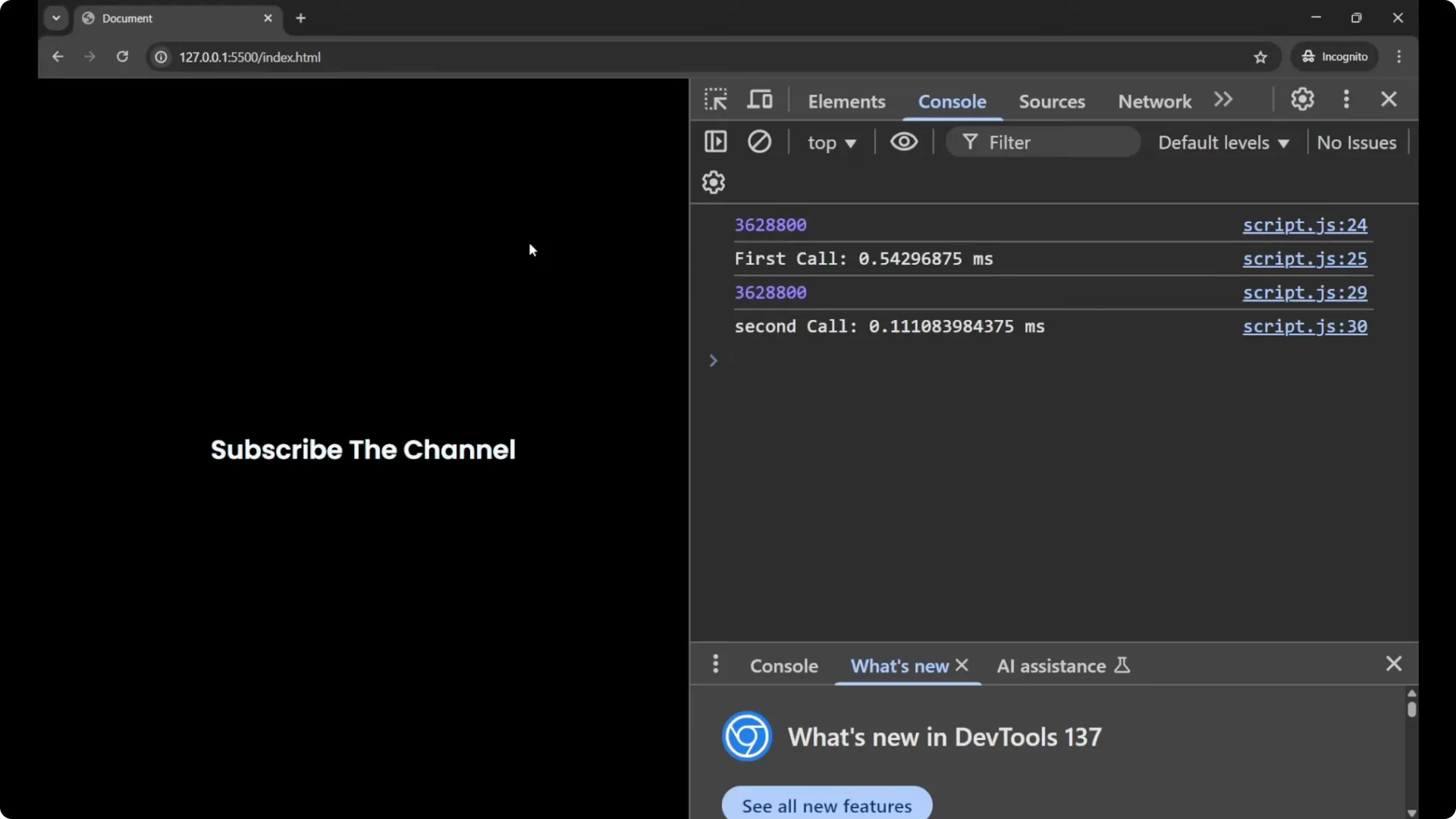The image size is (1456, 819).
Task: Create live expression with eye icon
Action: (903, 142)
